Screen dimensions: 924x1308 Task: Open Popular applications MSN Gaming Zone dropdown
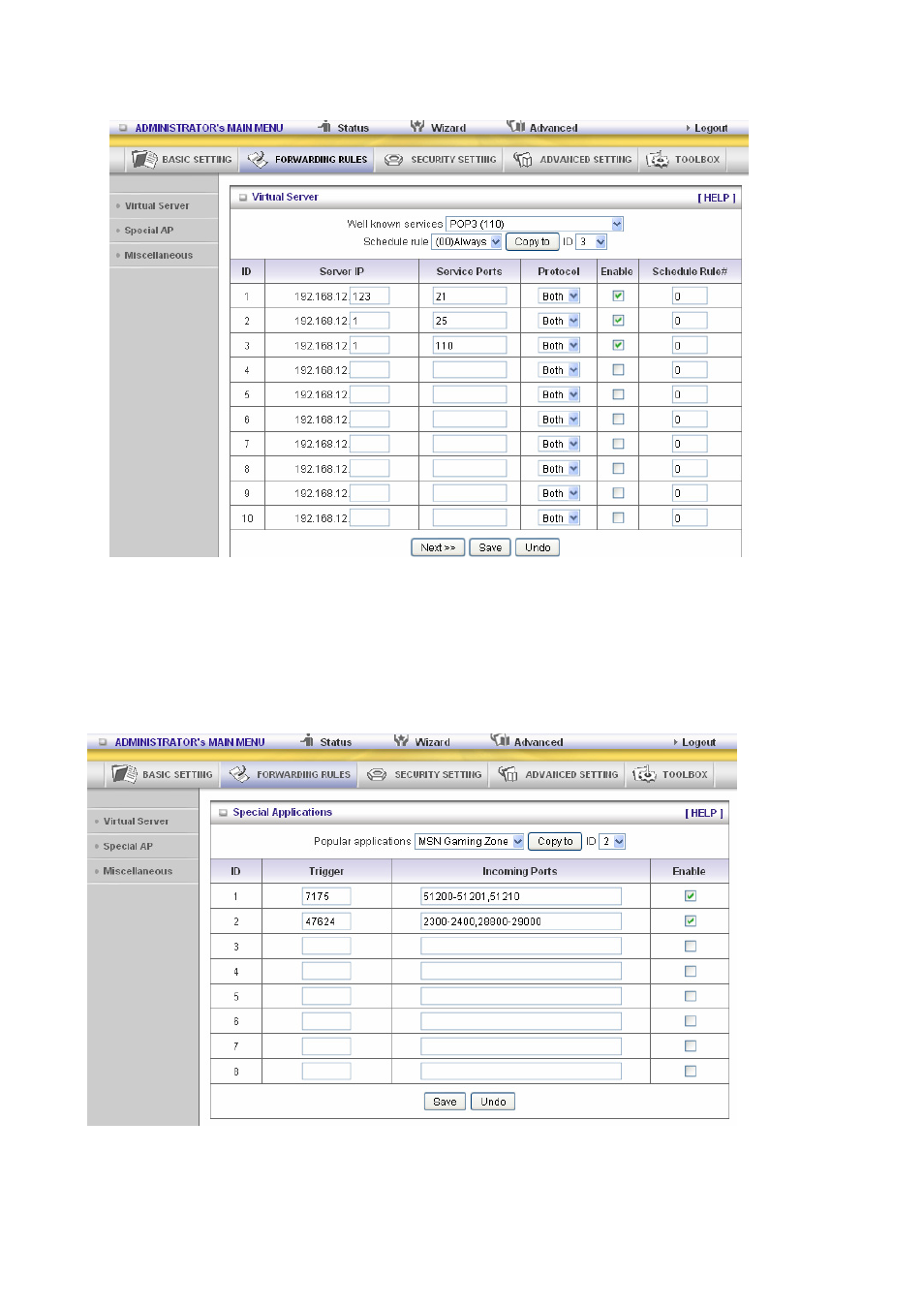tap(470, 842)
